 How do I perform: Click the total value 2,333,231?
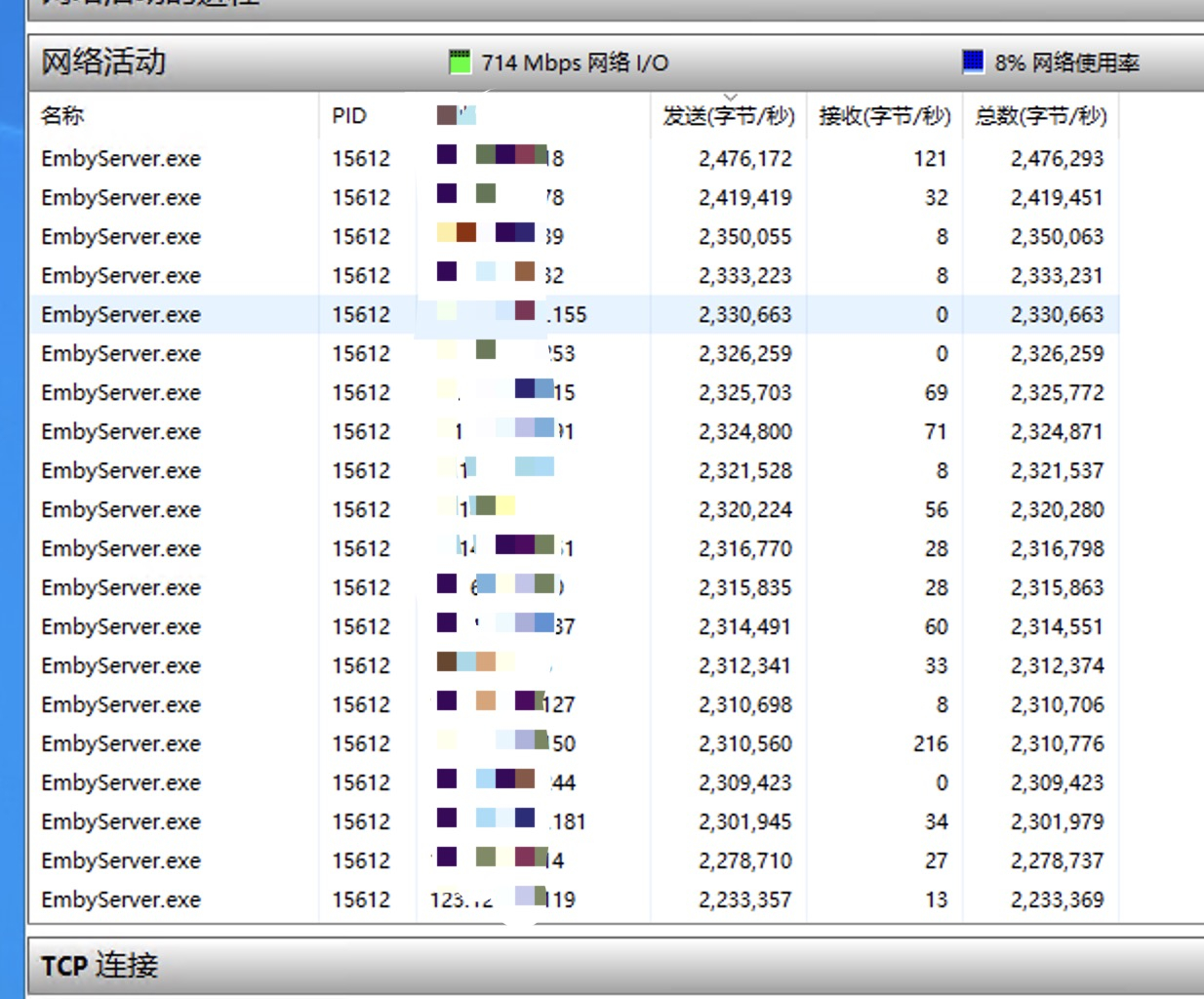click(x=1058, y=275)
